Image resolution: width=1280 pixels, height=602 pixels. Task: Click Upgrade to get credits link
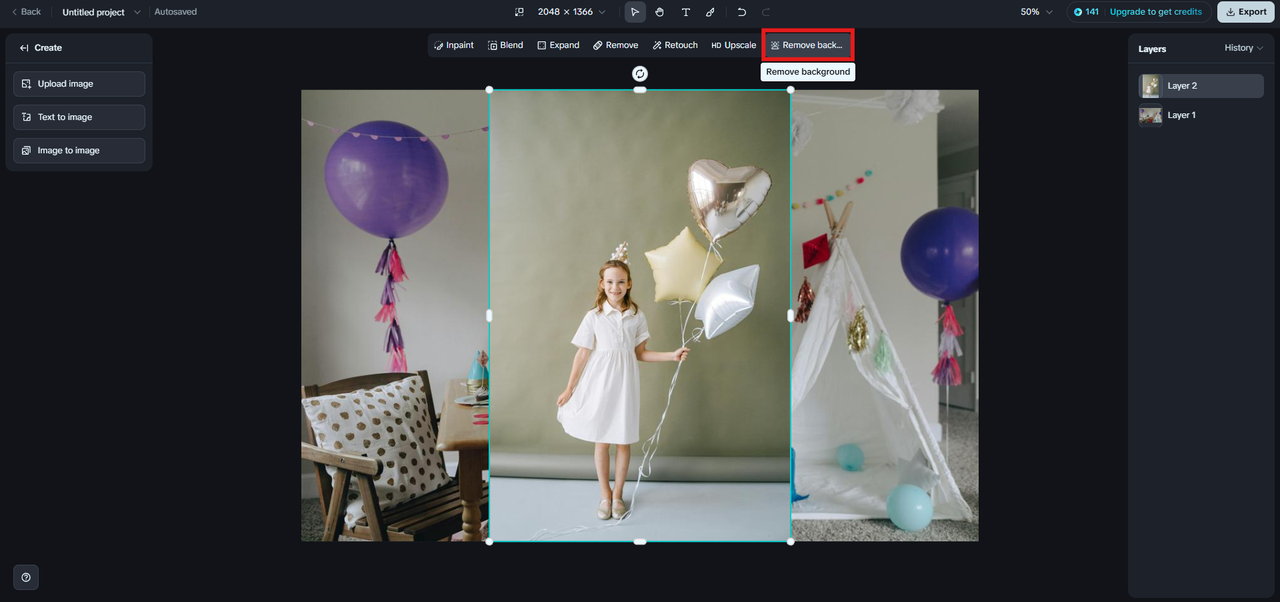pyautogui.click(x=1156, y=12)
